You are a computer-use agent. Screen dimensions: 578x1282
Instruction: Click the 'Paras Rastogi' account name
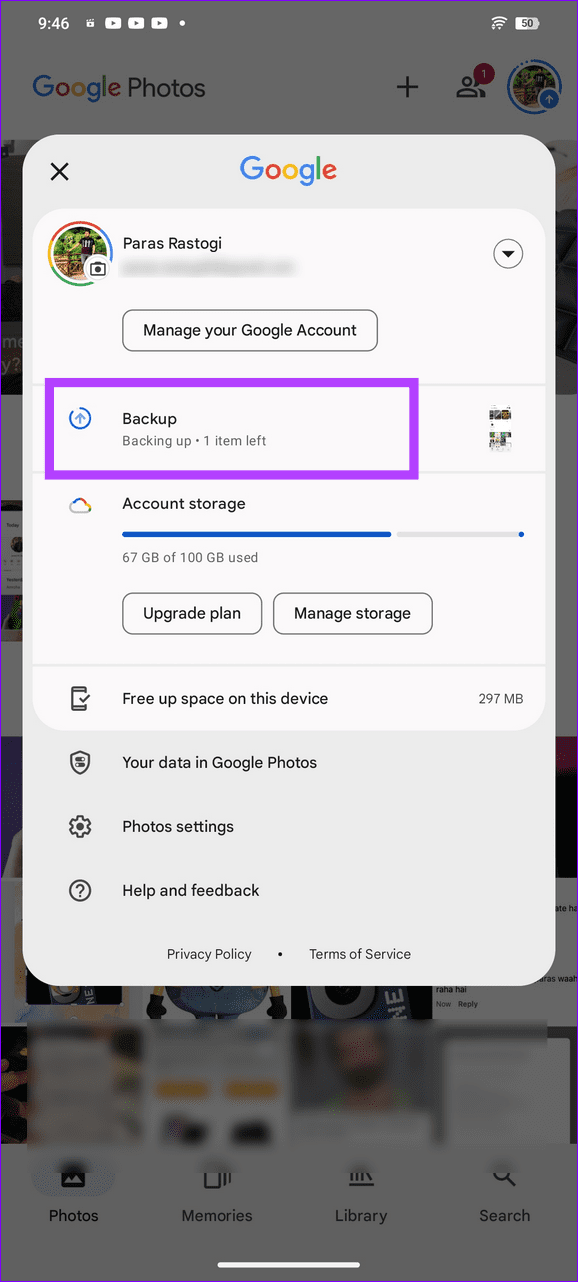coord(170,244)
